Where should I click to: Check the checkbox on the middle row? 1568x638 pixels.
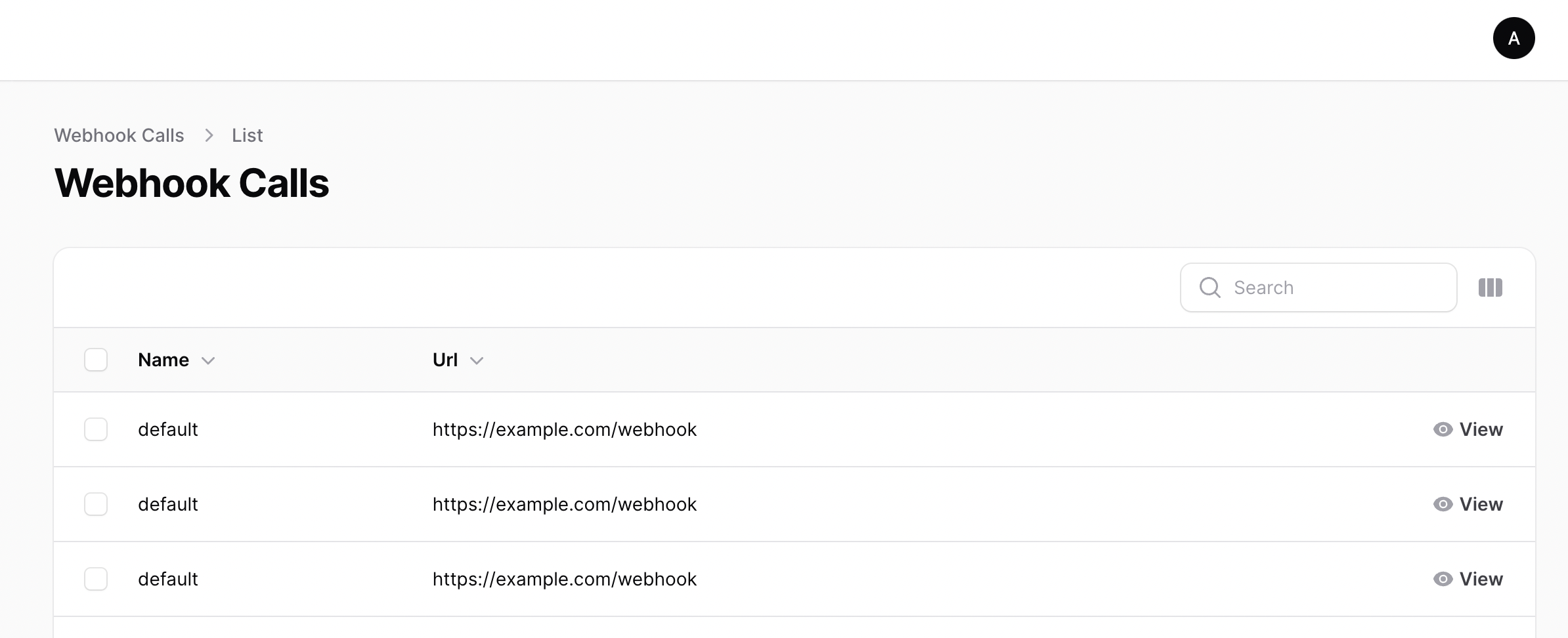(x=96, y=504)
